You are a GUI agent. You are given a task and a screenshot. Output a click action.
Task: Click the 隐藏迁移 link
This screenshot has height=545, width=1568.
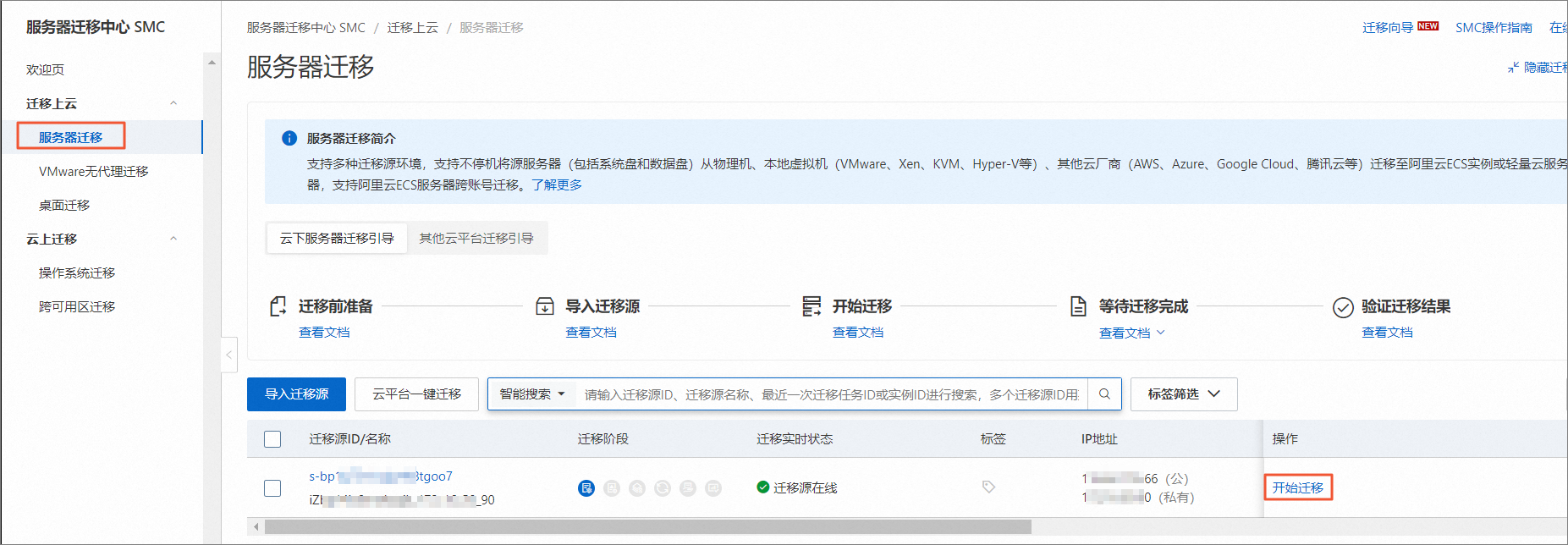coord(1545,67)
